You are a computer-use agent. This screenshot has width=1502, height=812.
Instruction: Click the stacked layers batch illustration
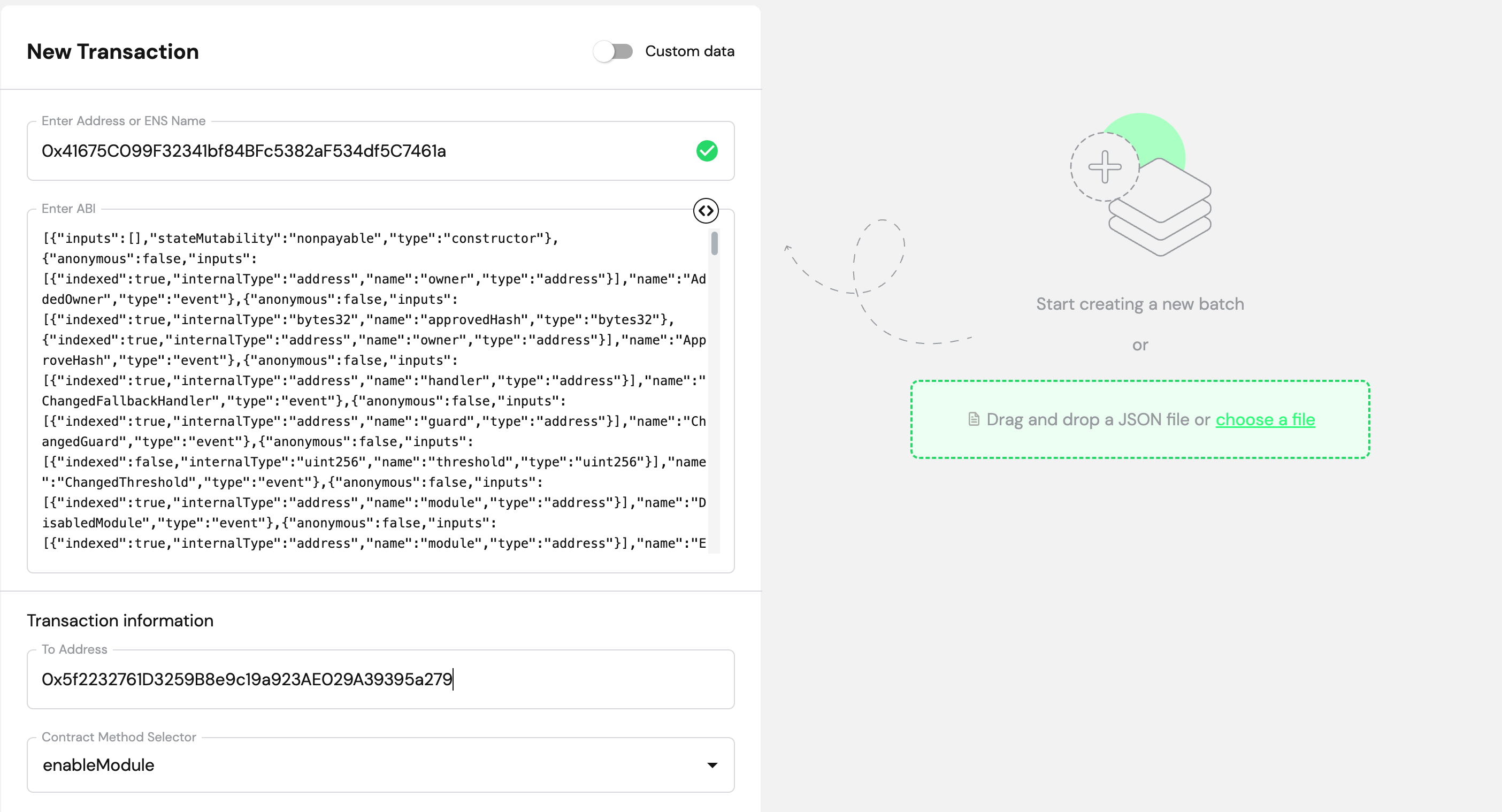pyautogui.click(x=1160, y=207)
